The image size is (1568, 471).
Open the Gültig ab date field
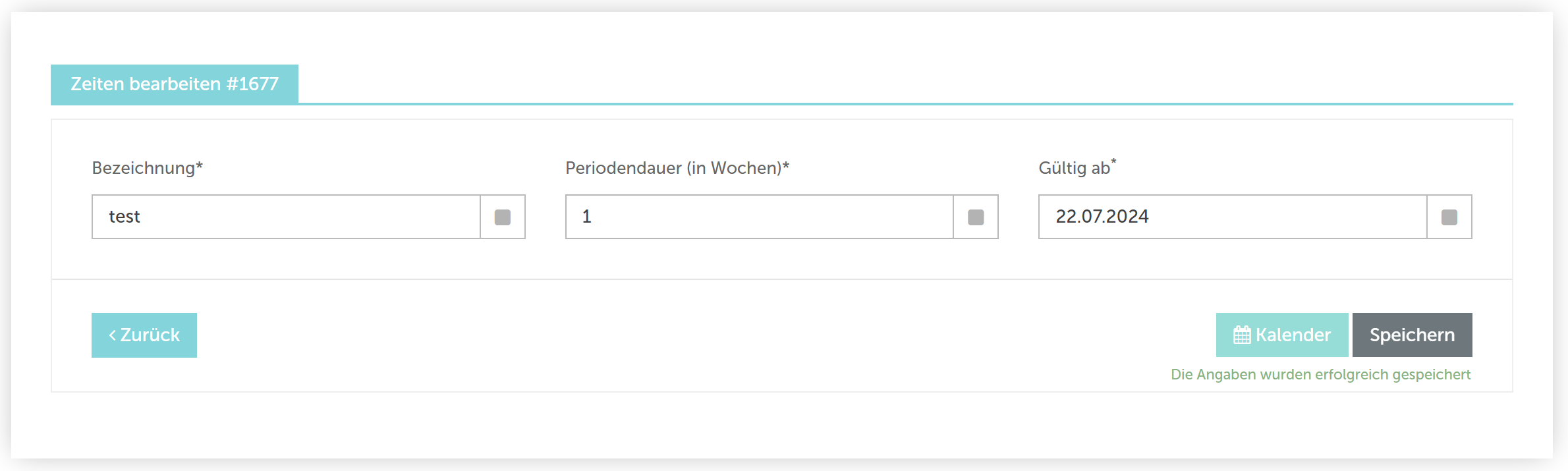tap(1233, 217)
